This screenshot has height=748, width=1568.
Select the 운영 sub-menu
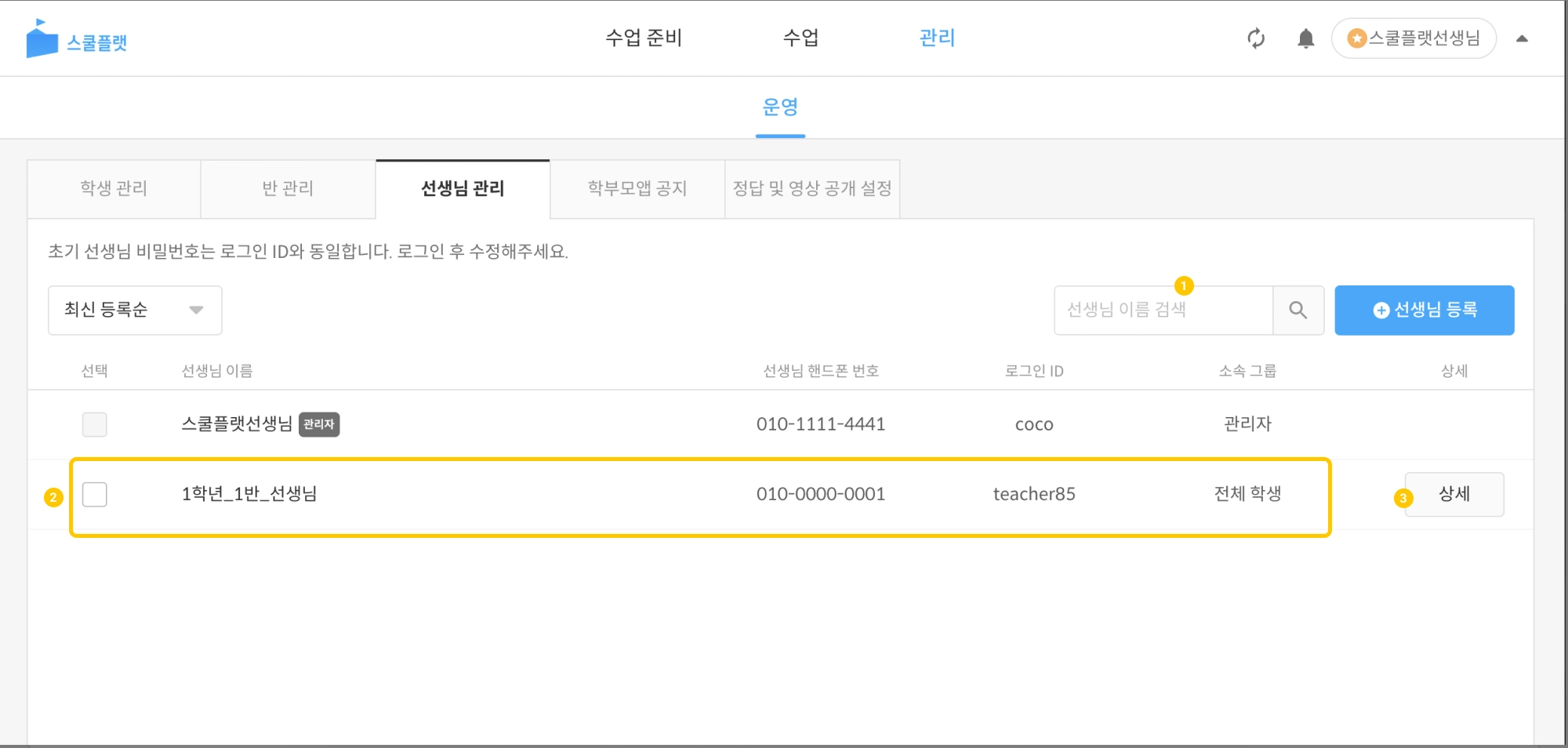coord(780,107)
